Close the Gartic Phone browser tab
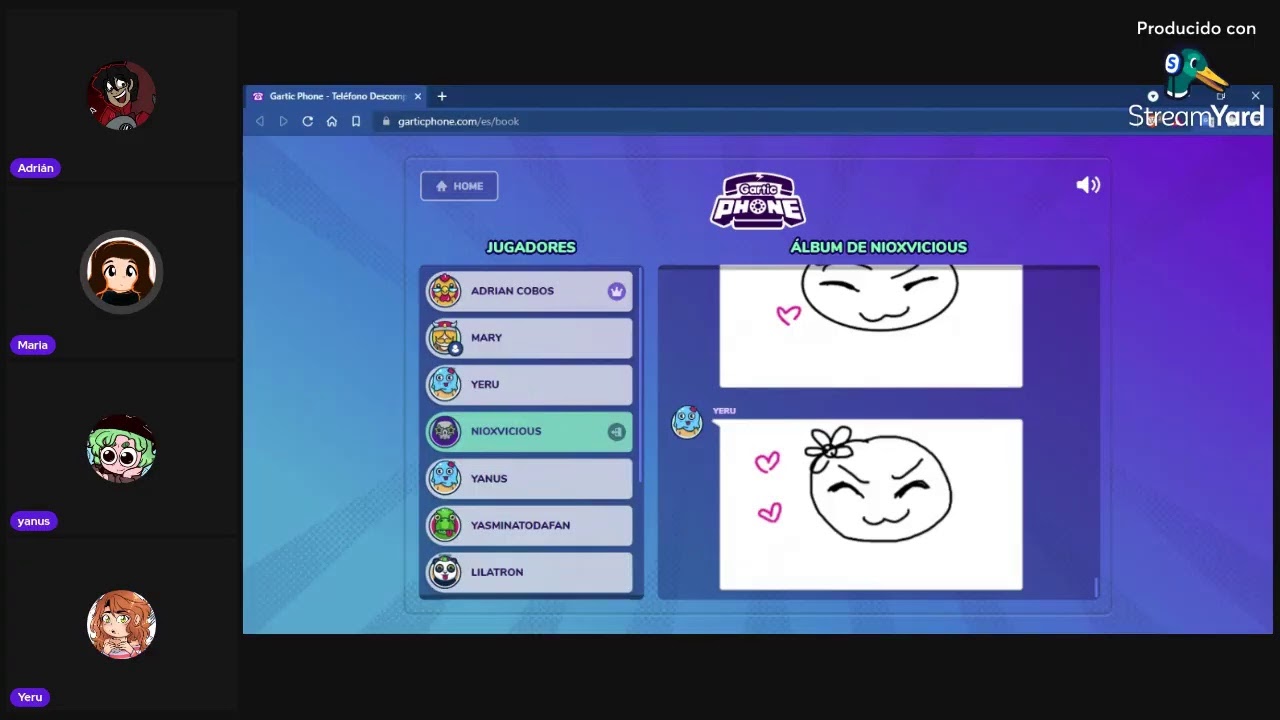The width and height of the screenshot is (1280, 720). coord(418,96)
